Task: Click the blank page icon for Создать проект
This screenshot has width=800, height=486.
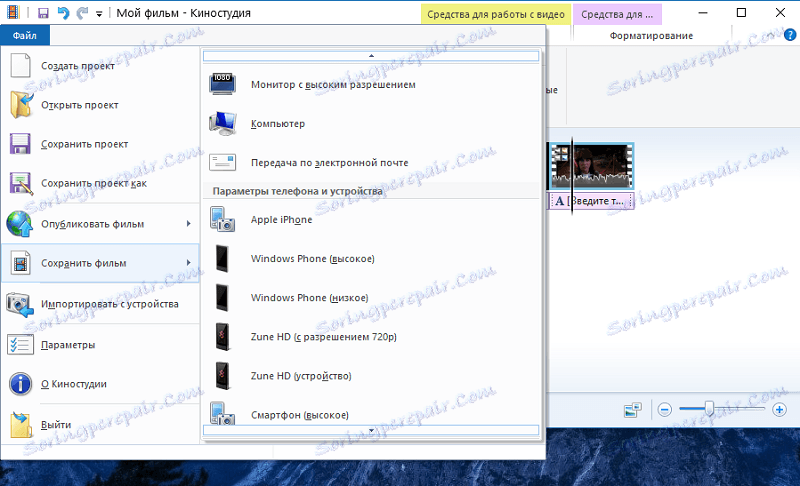Action: click(x=20, y=66)
